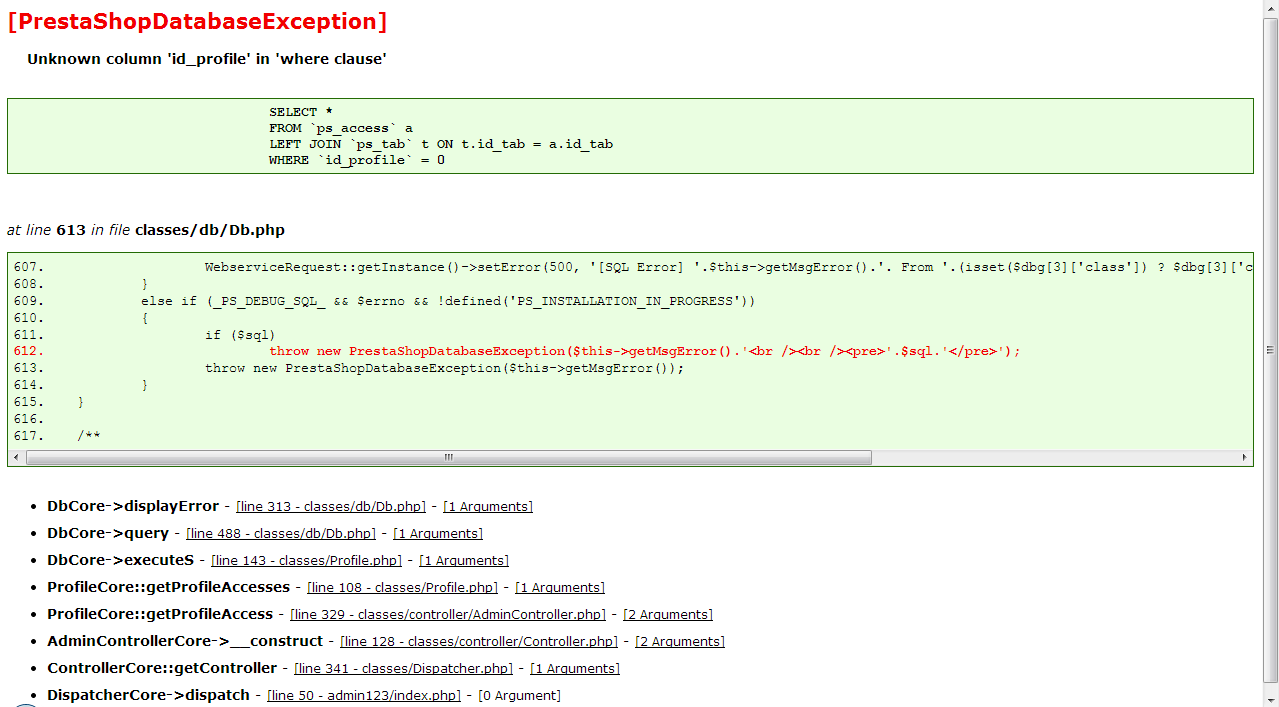Click page vertical scrollbar up arrow
The height and width of the screenshot is (707, 1279).
(x=1271, y=9)
